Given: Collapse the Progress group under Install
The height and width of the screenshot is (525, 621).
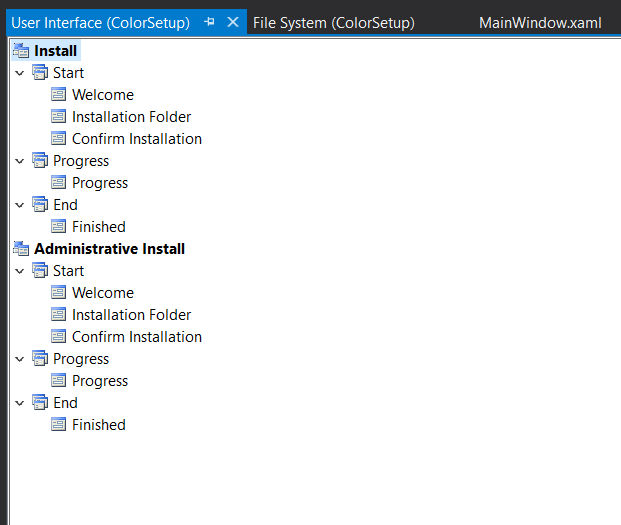Looking at the screenshot, I should tap(19, 161).
